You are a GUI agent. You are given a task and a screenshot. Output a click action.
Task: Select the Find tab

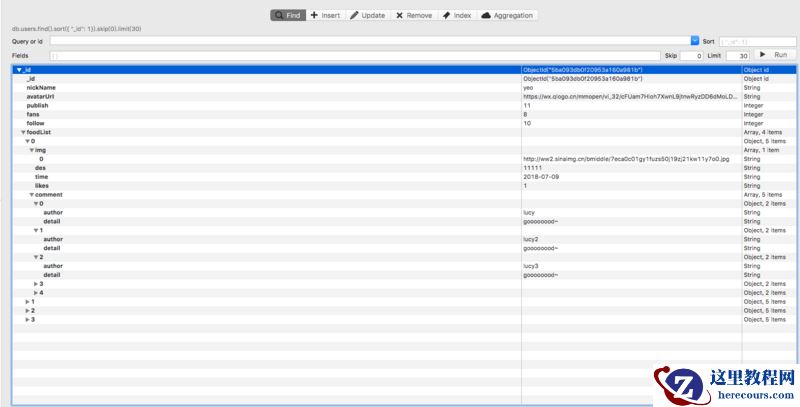[x=288, y=15]
